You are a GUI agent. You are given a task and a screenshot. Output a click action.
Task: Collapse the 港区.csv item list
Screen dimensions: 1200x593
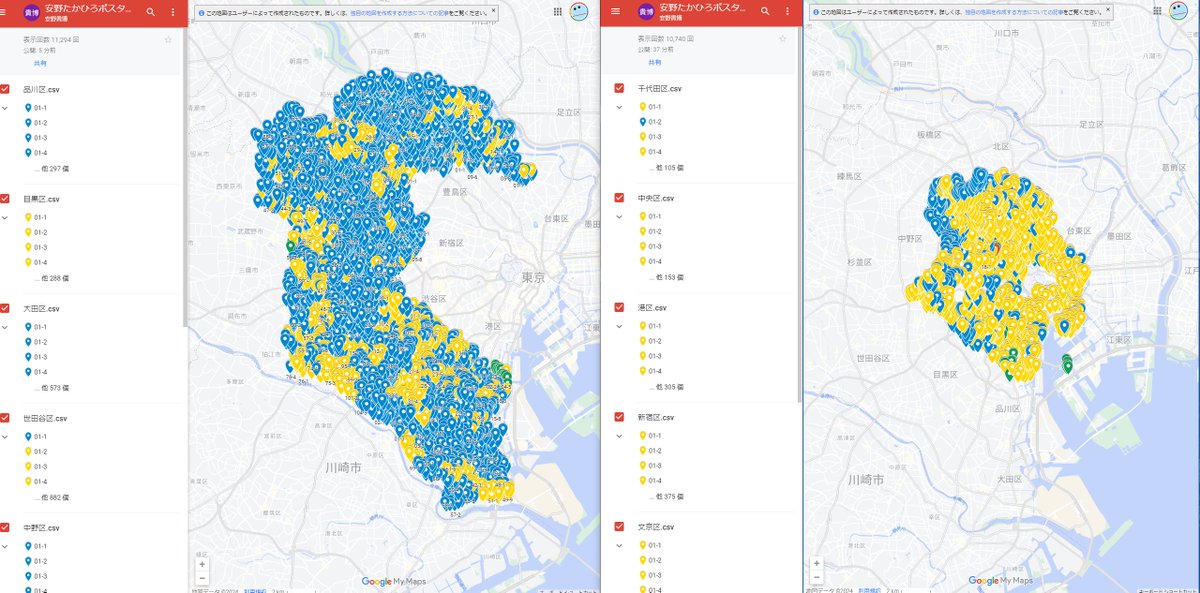coord(619,326)
